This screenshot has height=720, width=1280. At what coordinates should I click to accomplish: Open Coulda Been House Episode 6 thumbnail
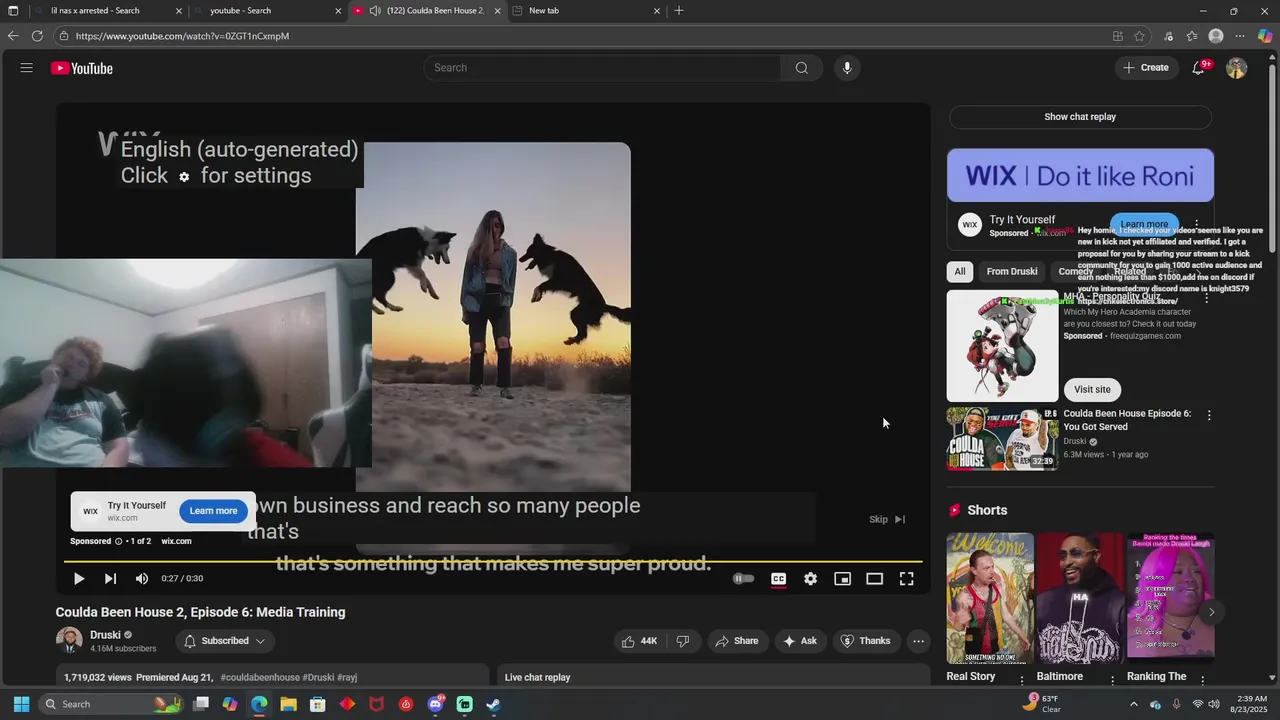tap(1002, 438)
